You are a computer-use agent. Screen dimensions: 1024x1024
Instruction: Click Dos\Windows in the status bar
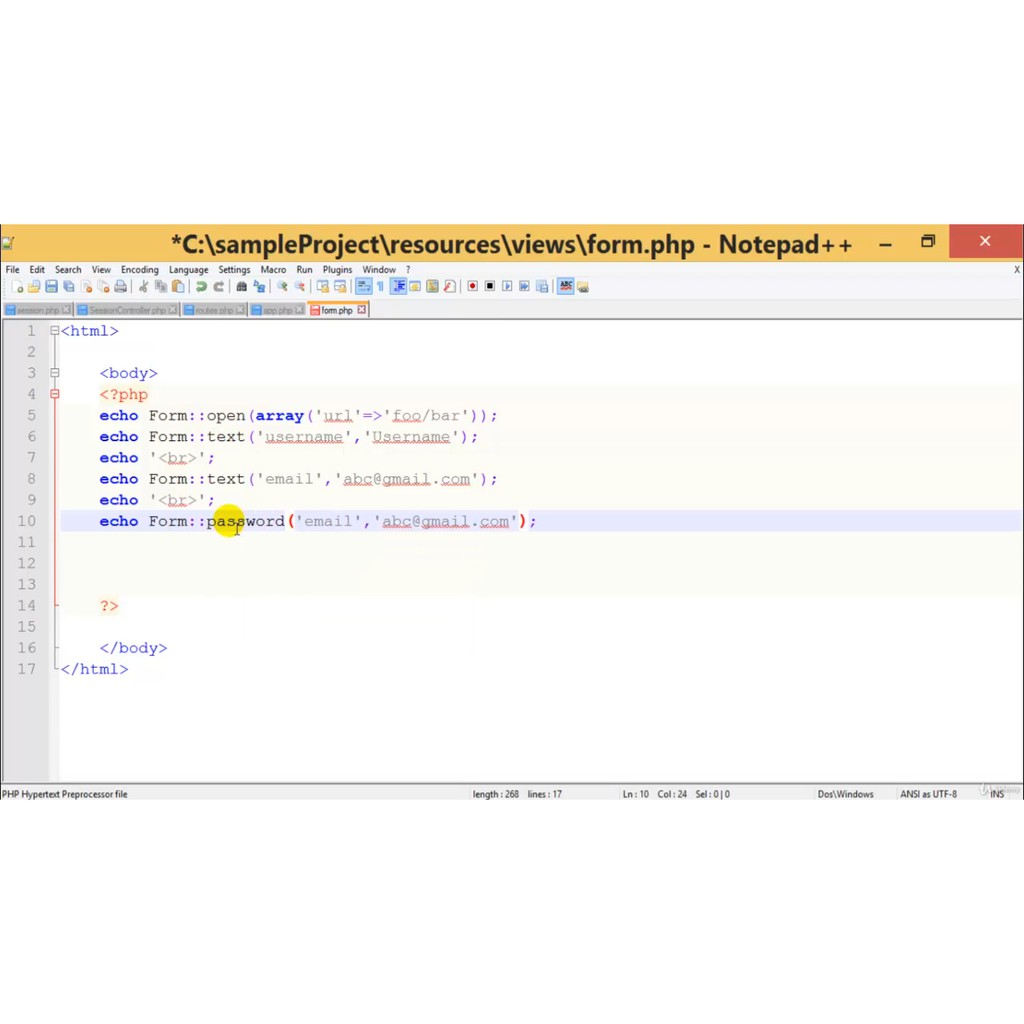[x=845, y=793]
